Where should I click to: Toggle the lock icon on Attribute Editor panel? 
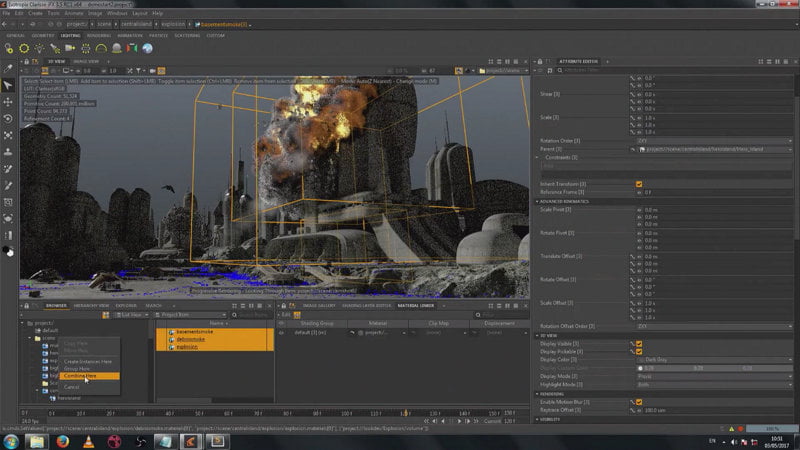click(540, 62)
